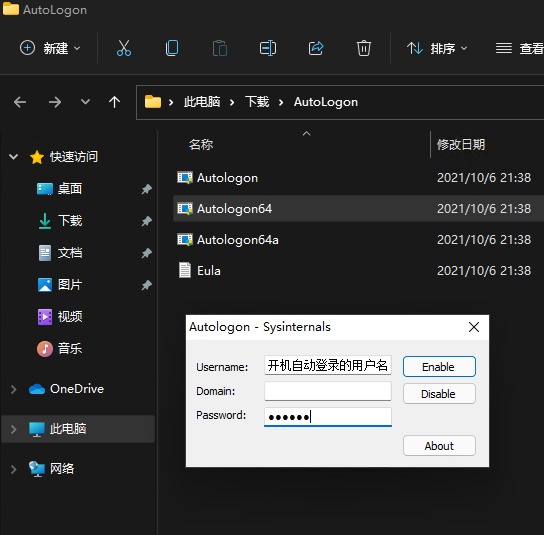This screenshot has height=535, width=544.
Task: Expand the 此电脑 tree node
Action: point(13,429)
